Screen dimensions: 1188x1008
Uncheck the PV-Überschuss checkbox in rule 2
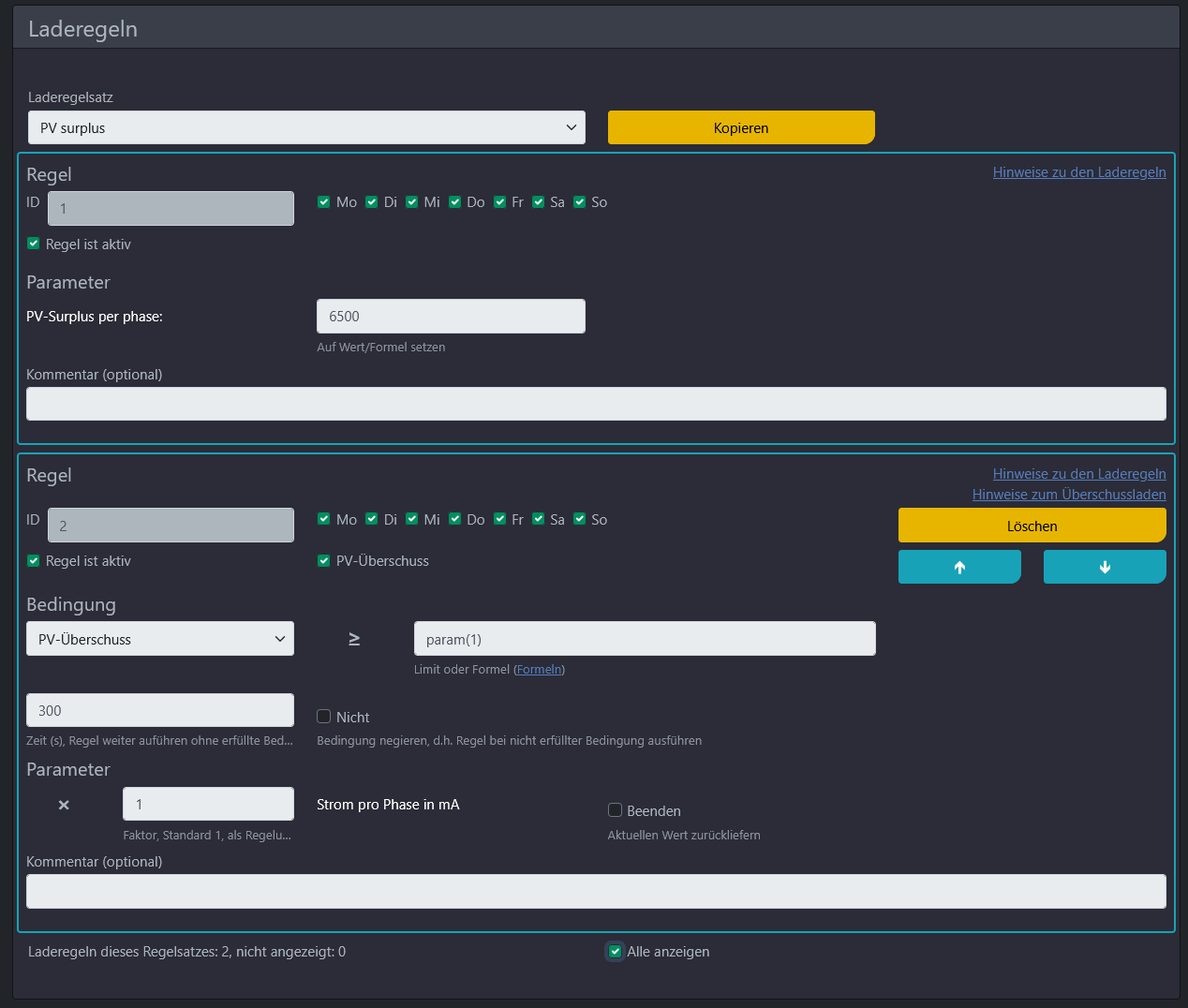click(324, 560)
